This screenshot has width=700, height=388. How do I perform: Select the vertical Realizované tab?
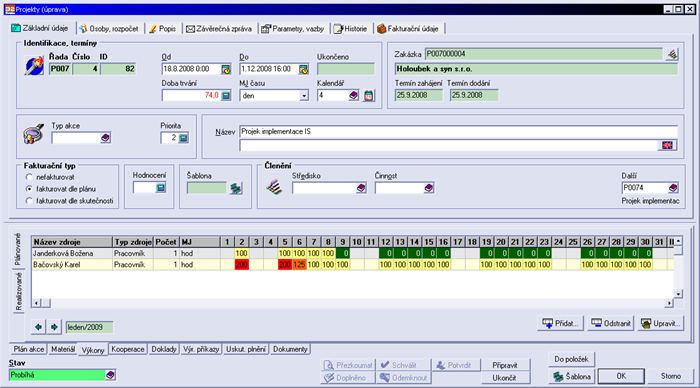click(x=18, y=291)
